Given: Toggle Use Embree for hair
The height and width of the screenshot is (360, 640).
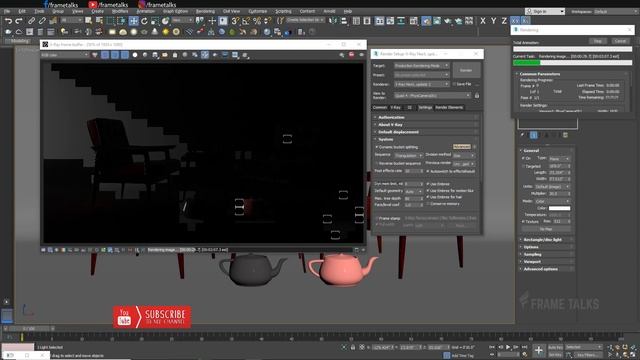Looking at the screenshot, I should (428, 197).
